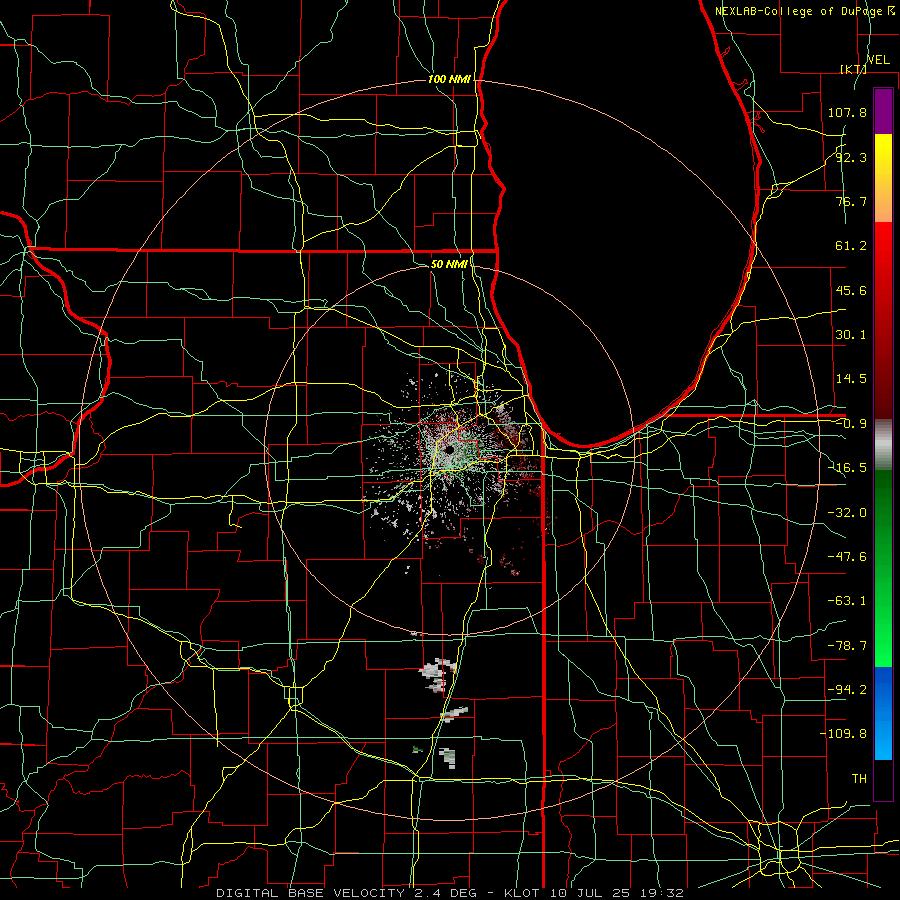Image resolution: width=900 pixels, height=900 pixels.
Task: Click the KLOT station identifier in the caption
Action: (522, 893)
